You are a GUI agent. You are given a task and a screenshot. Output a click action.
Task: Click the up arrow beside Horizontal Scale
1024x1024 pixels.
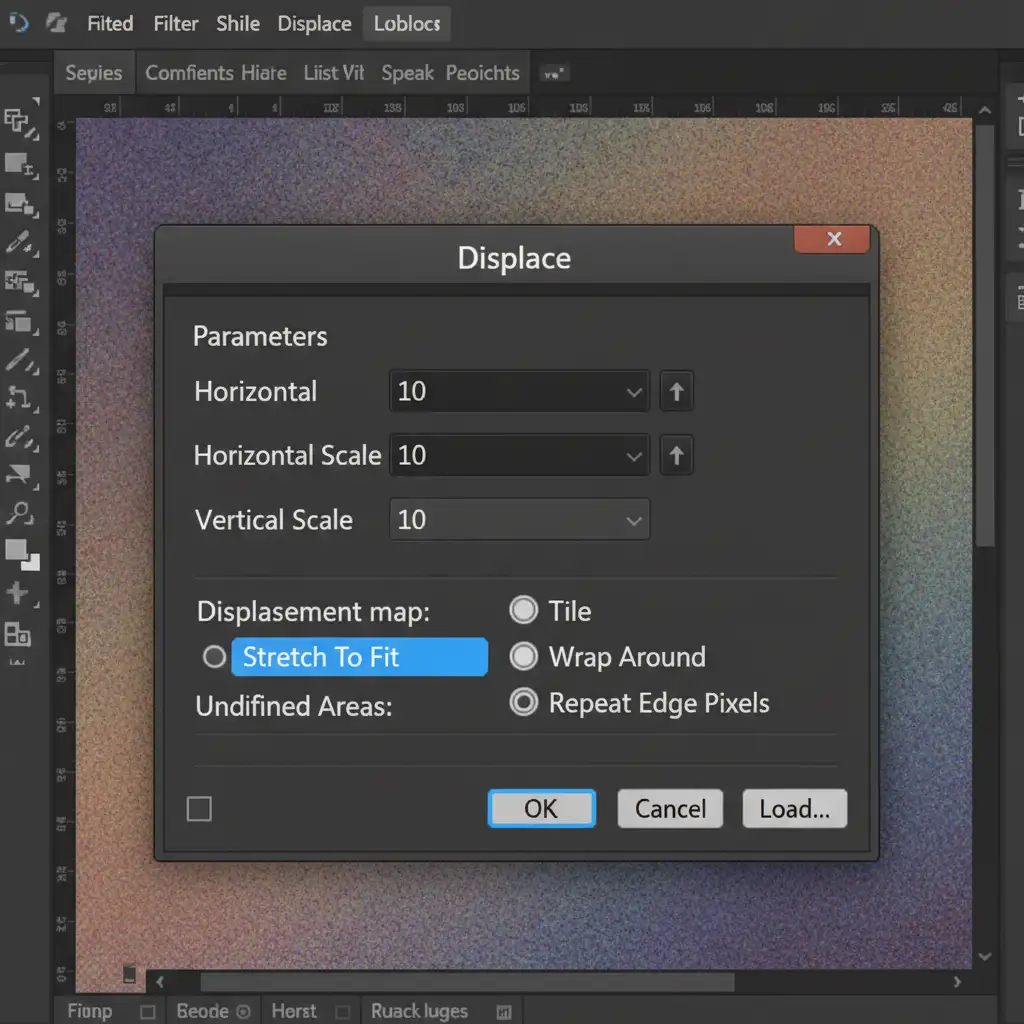click(x=676, y=456)
